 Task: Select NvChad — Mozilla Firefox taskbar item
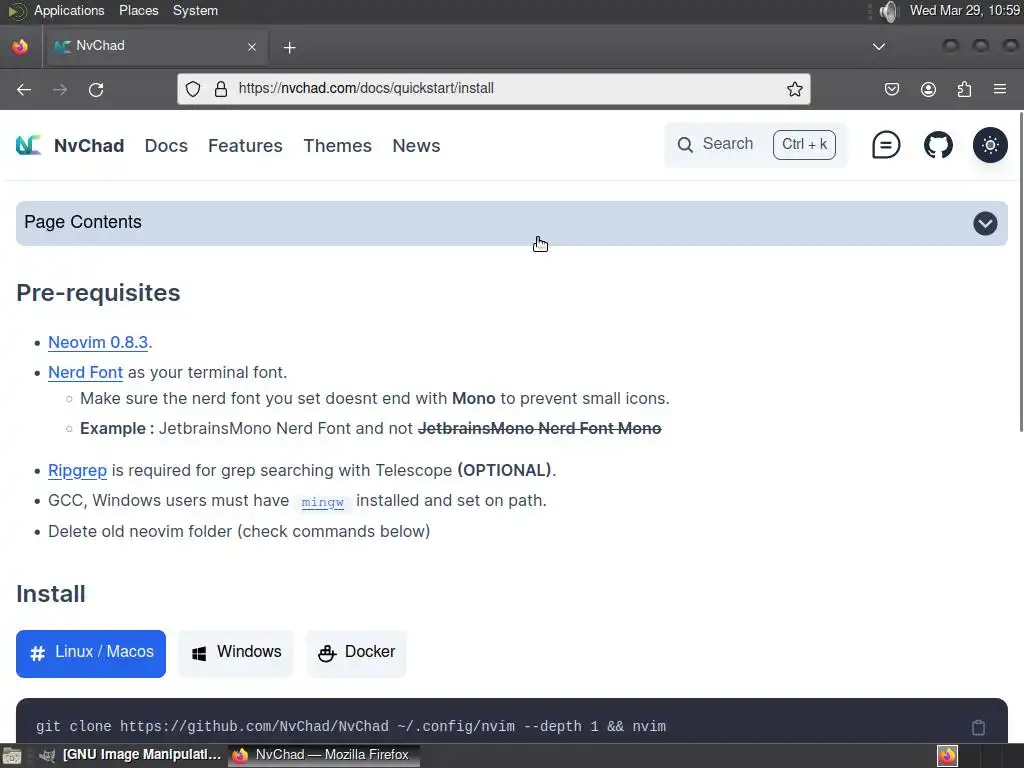click(324, 755)
